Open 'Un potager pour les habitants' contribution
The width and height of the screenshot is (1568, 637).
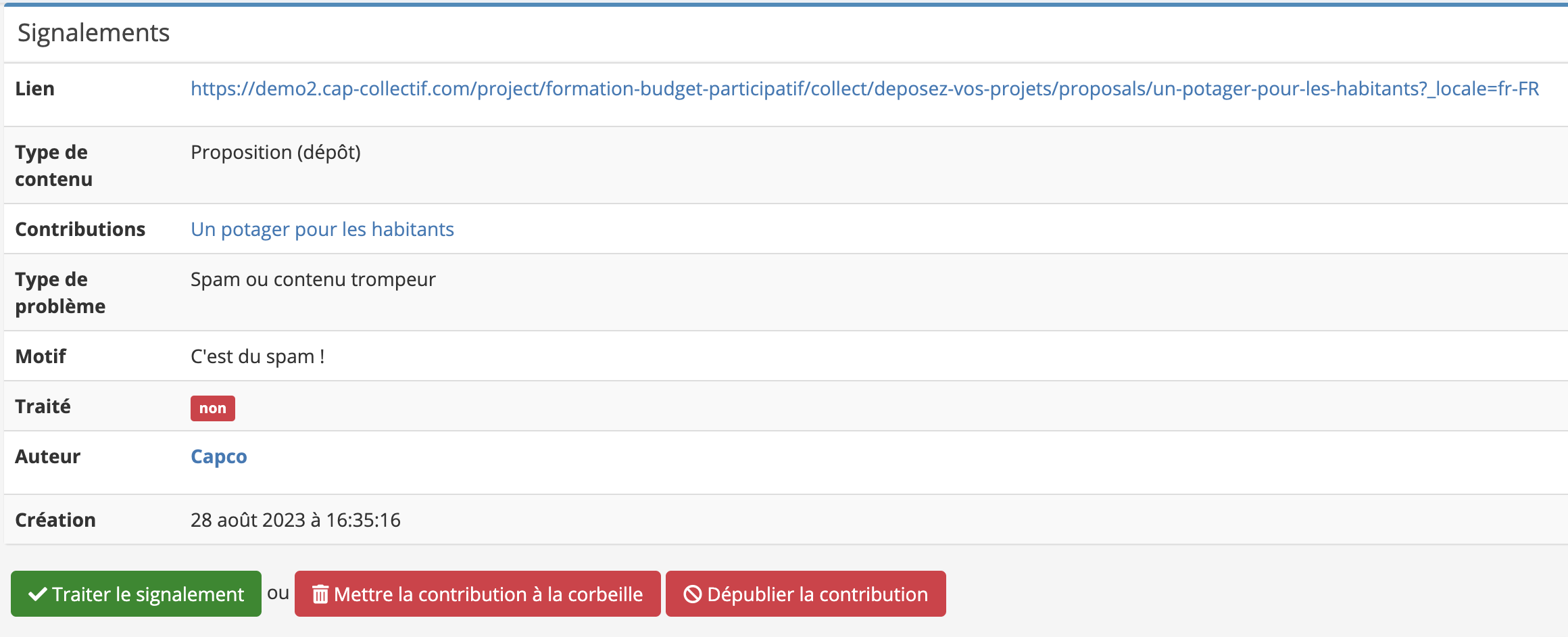tap(322, 229)
